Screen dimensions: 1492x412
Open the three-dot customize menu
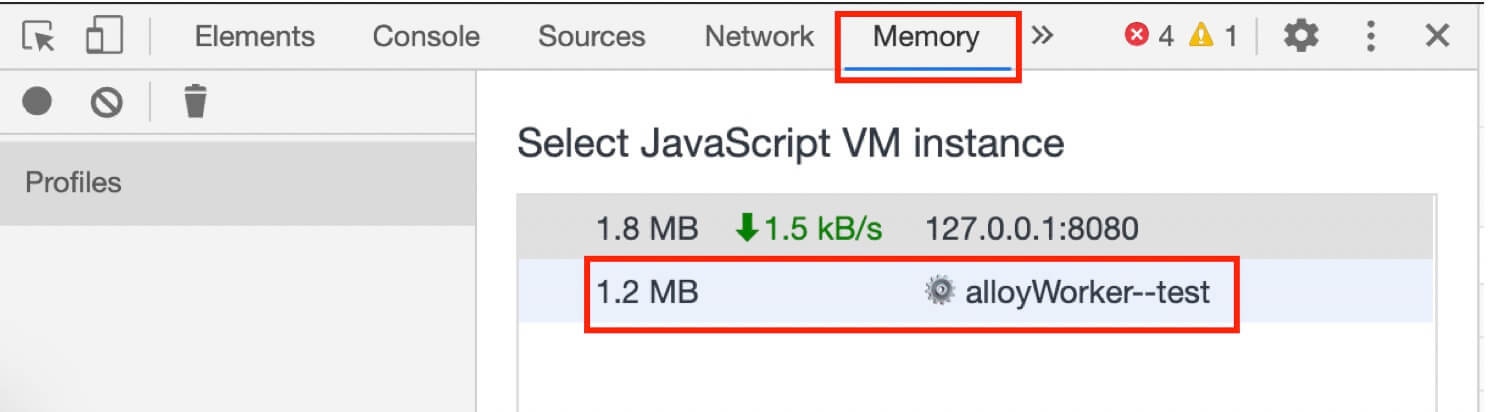point(1371,37)
